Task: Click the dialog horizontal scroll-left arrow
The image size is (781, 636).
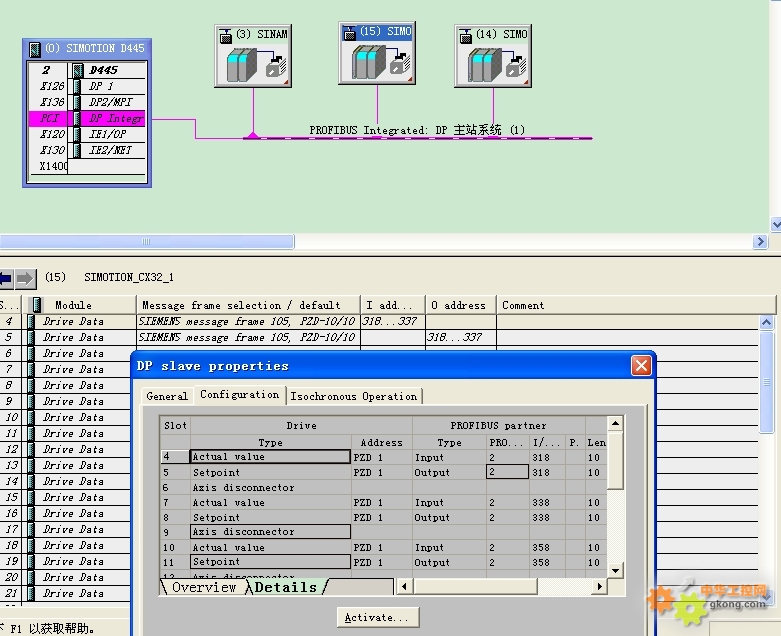Action: click(404, 587)
